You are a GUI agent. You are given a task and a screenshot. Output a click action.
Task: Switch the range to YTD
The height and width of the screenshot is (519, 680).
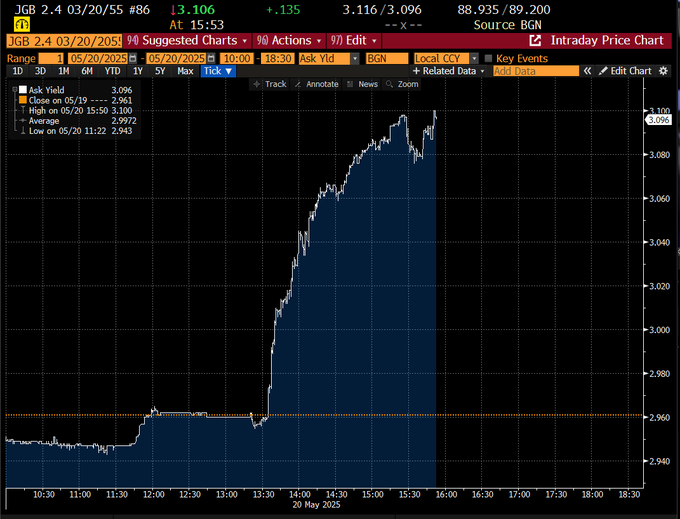point(111,71)
